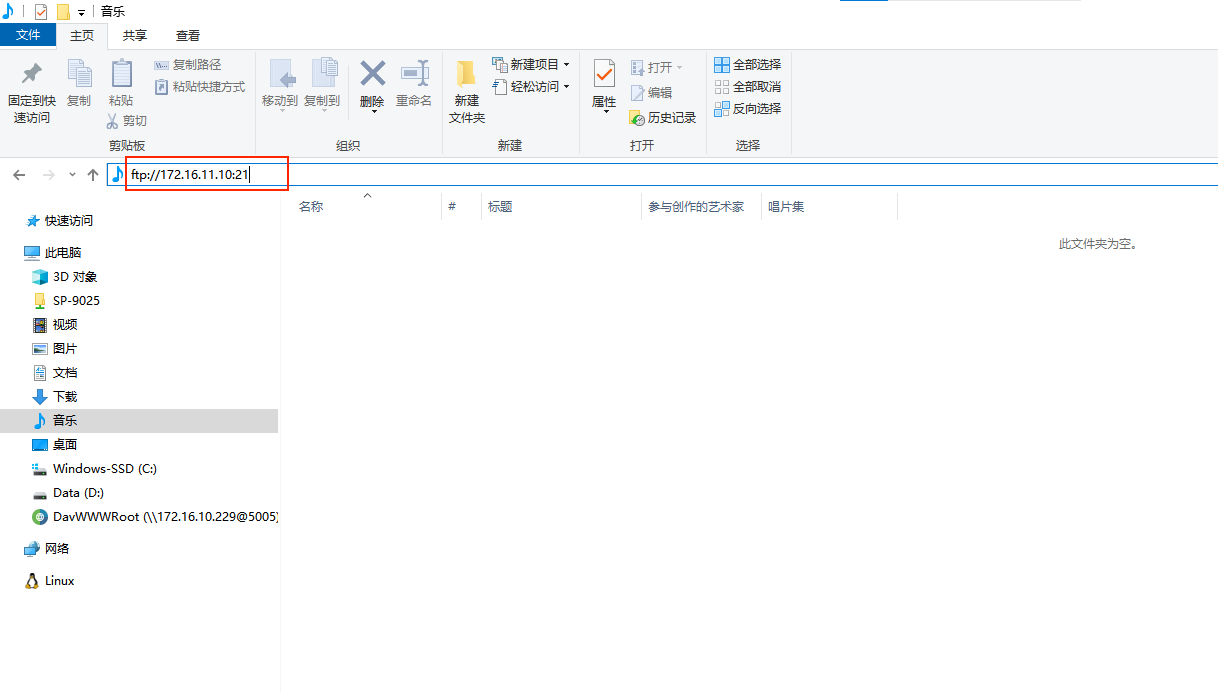Screen dimensions: 1218x693
Task: Click the Delete red X icon
Action: (x=372, y=74)
